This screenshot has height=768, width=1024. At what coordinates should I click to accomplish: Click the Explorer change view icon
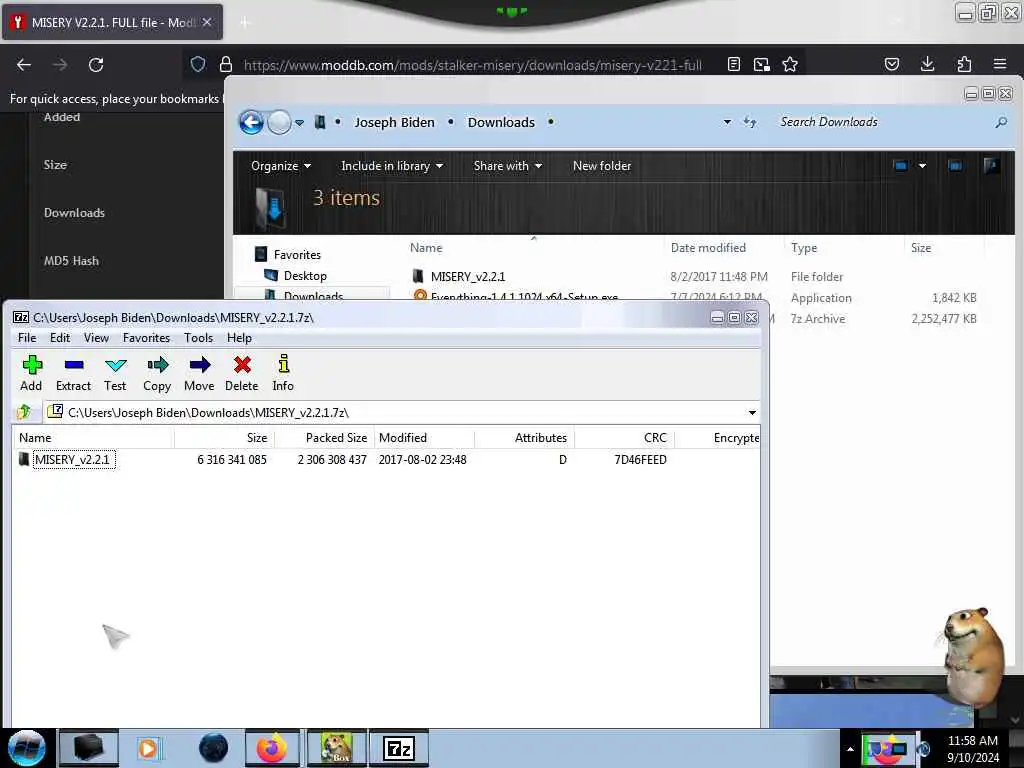901,166
